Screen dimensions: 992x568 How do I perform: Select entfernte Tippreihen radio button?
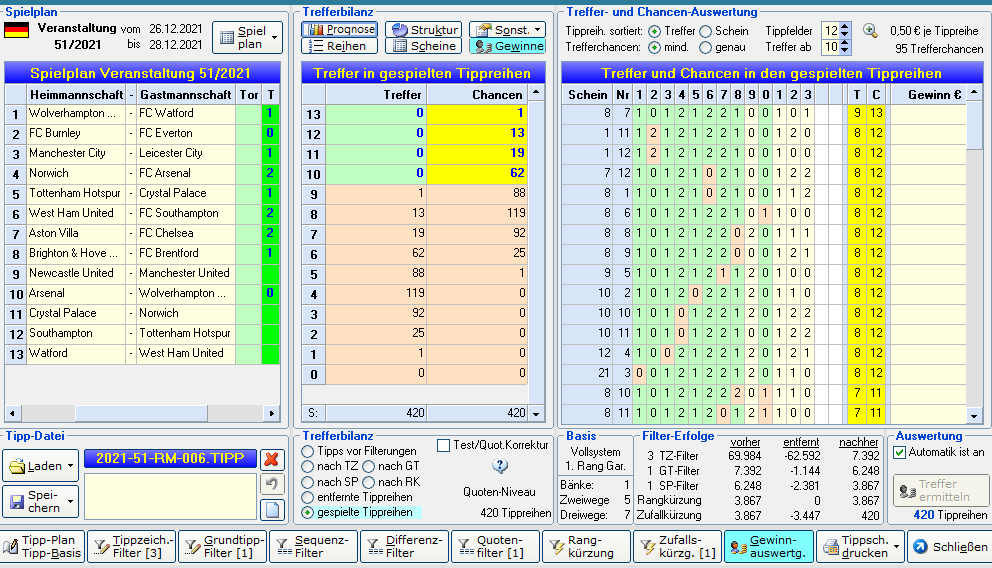click(x=307, y=497)
